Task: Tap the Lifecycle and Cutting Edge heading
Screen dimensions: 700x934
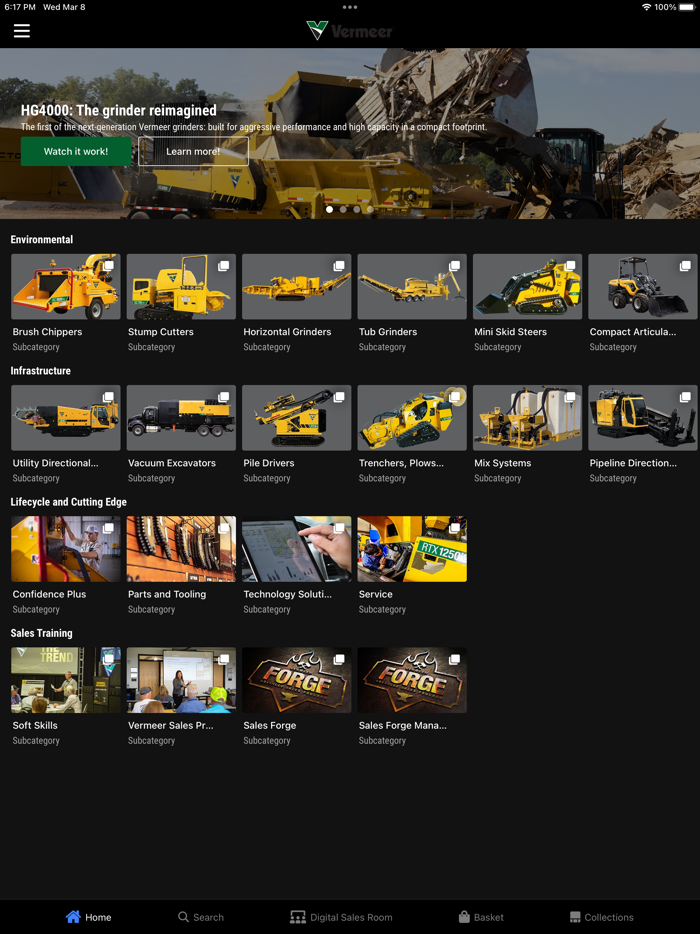Action: click(x=69, y=502)
